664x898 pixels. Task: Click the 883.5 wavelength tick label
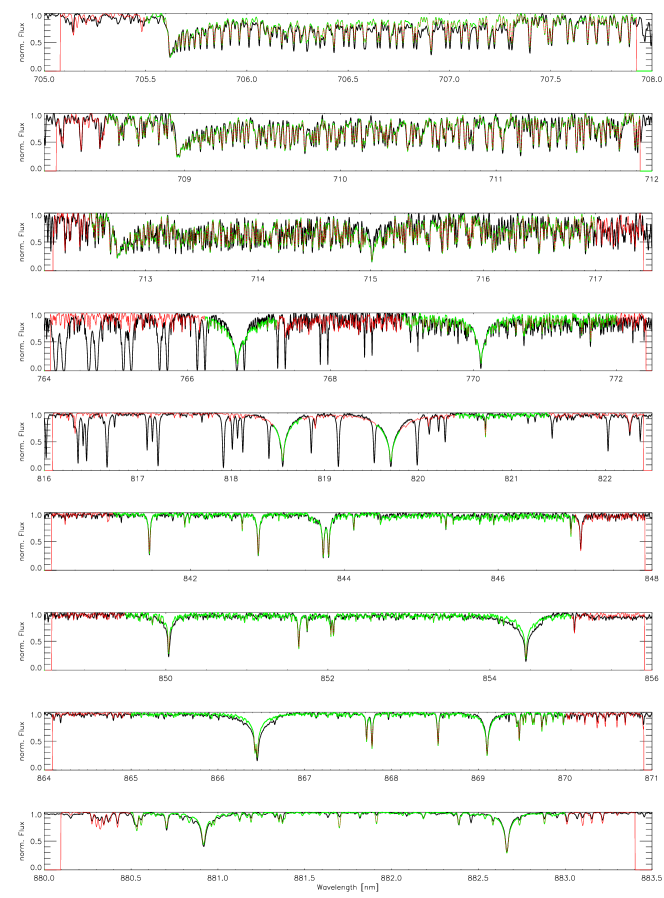(x=652, y=878)
